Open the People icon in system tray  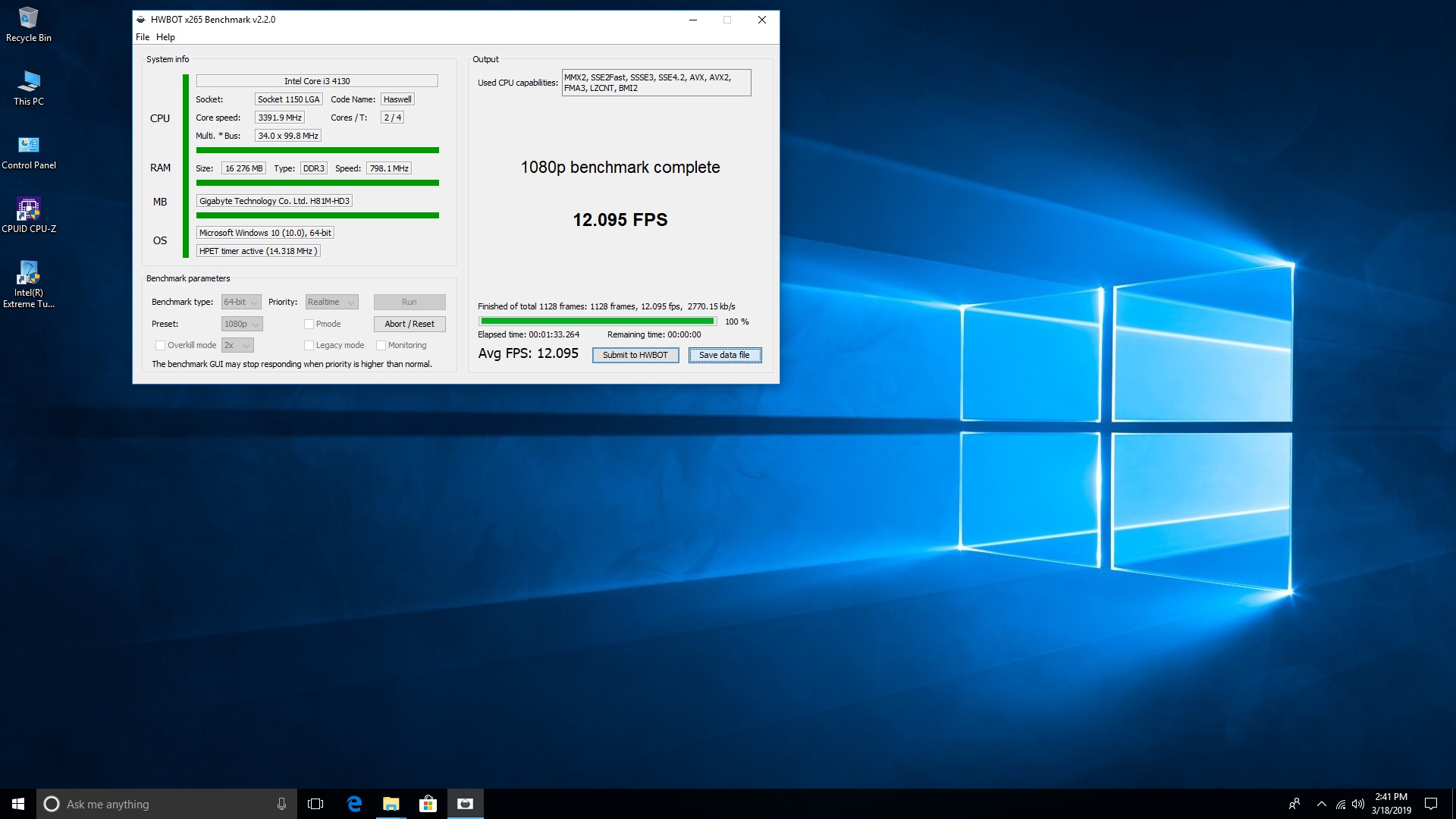click(x=1294, y=804)
